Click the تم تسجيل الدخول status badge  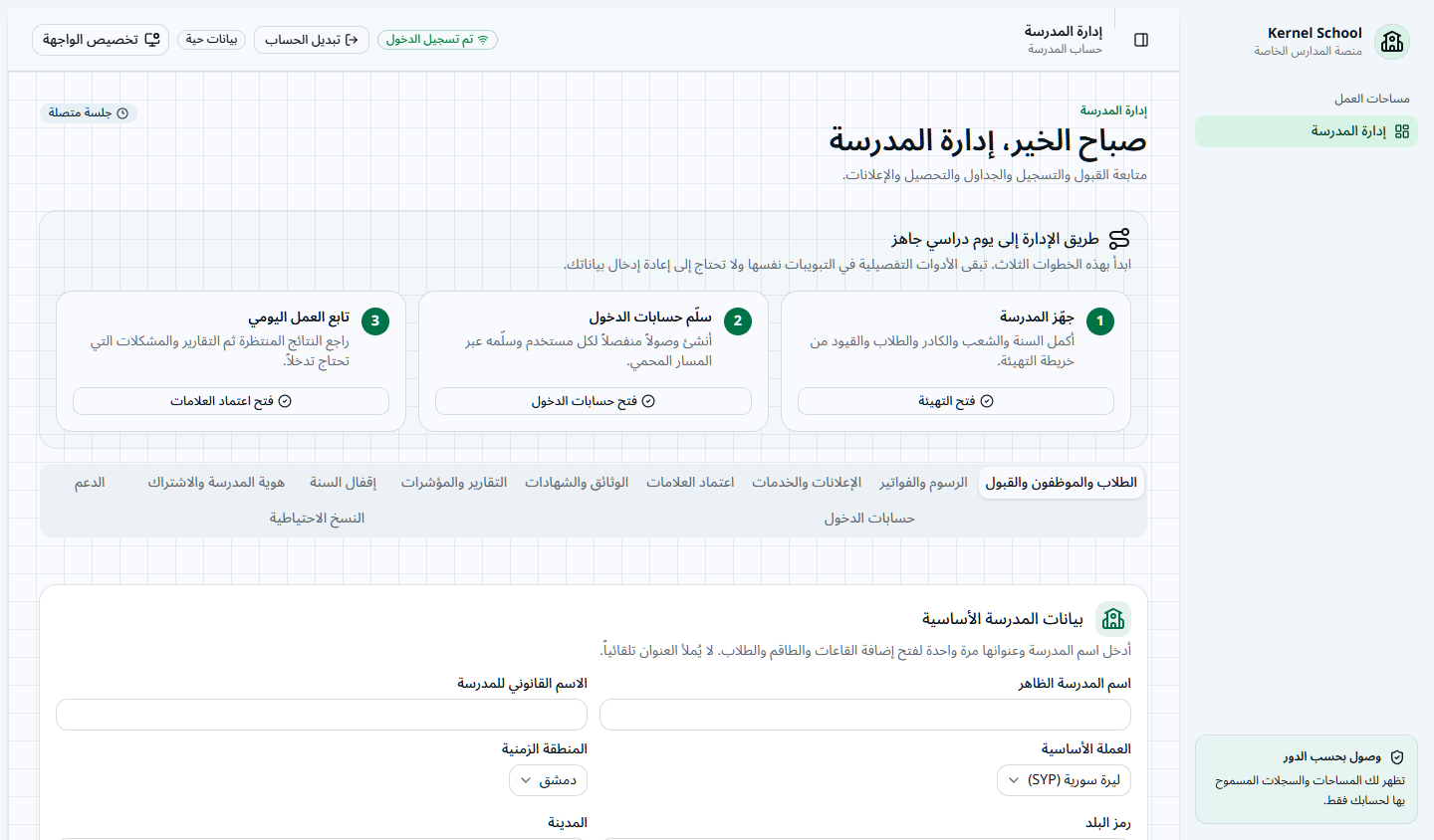pyautogui.click(x=437, y=40)
